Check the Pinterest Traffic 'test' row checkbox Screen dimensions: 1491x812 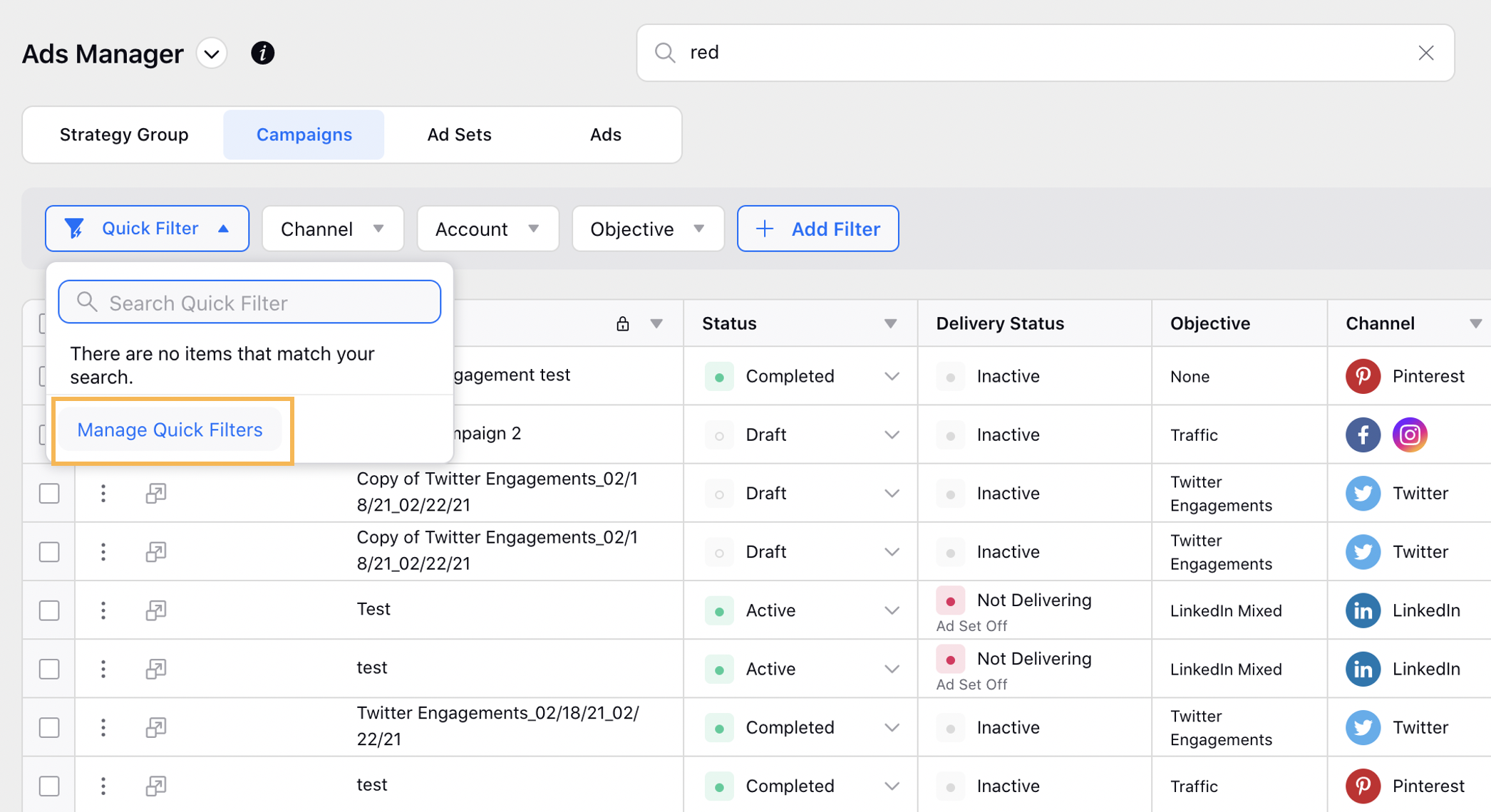(x=49, y=786)
